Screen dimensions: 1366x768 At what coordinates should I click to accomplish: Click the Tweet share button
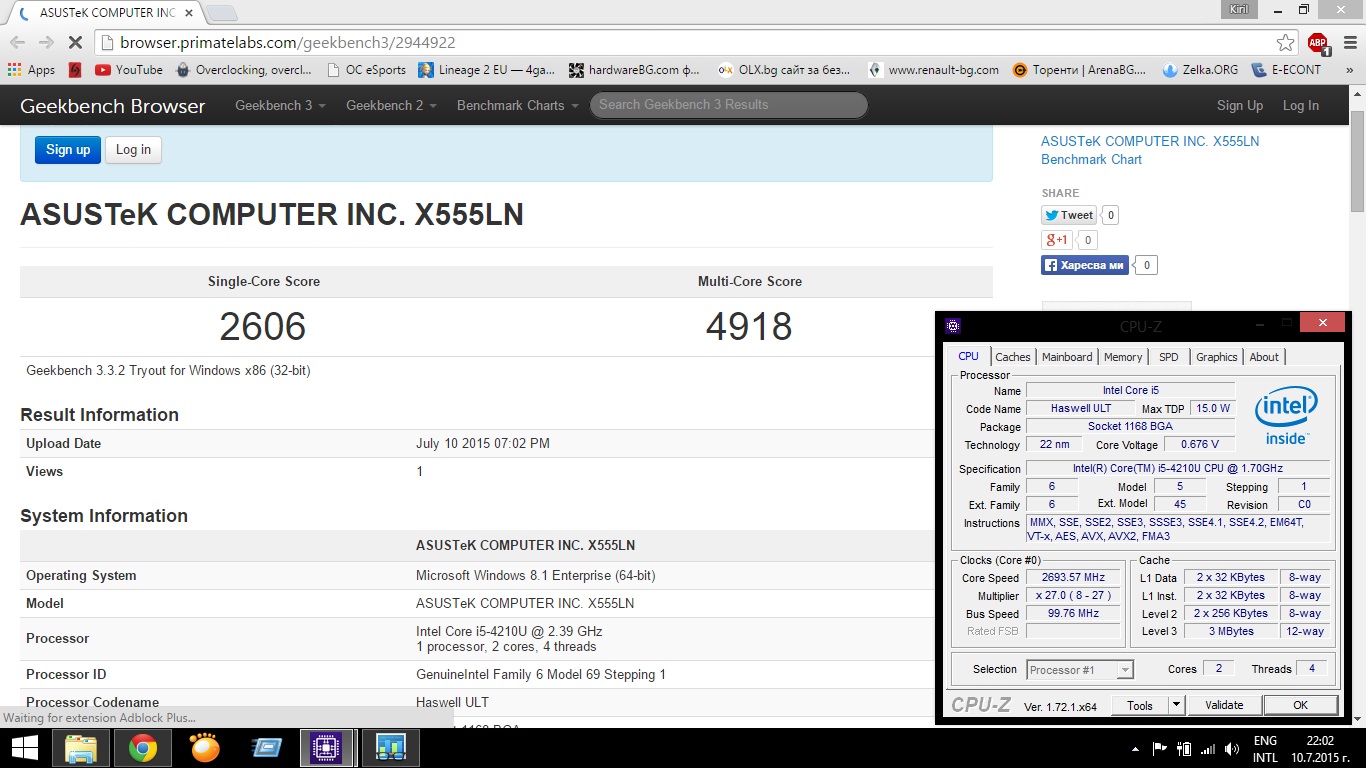click(x=1069, y=215)
